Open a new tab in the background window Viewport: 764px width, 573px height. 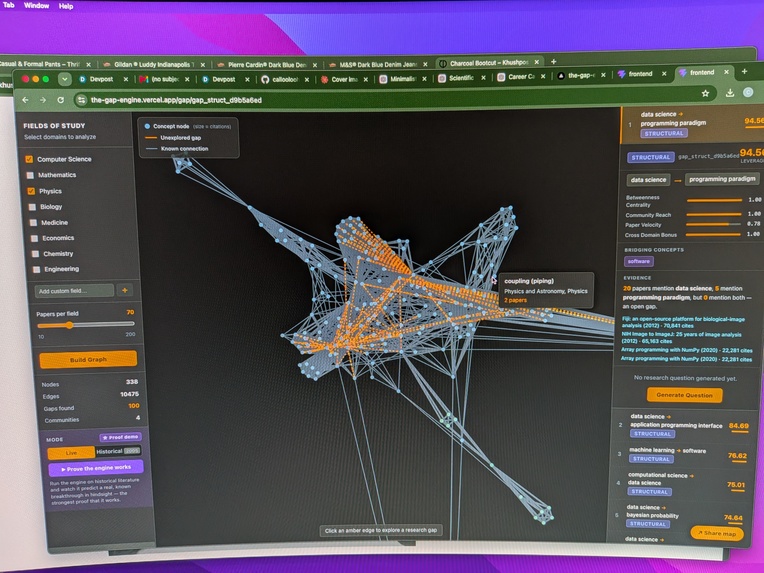pos(553,61)
